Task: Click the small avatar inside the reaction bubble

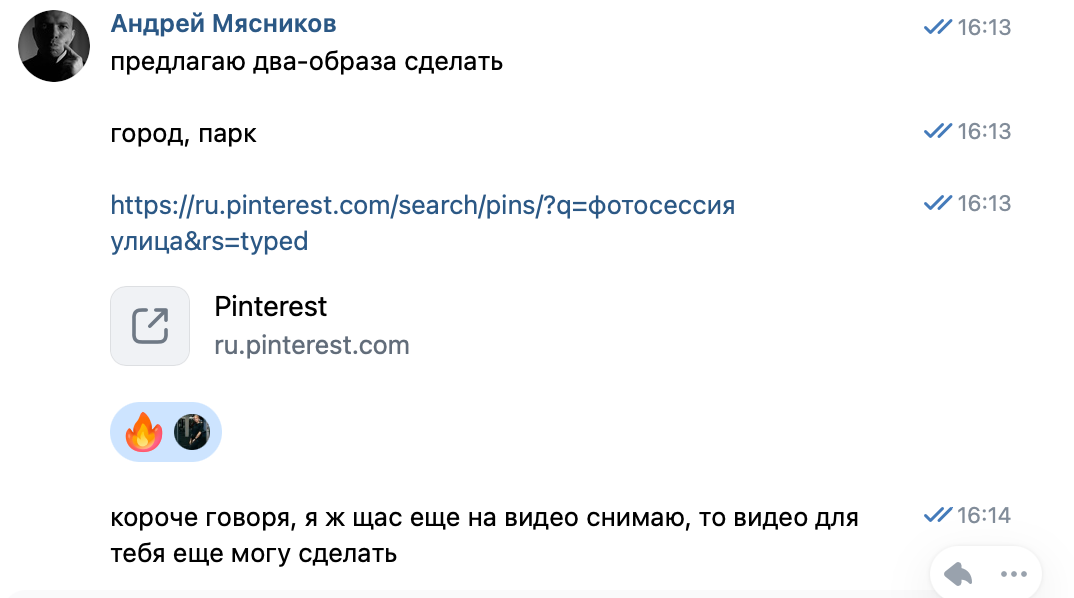Action: (x=191, y=431)
